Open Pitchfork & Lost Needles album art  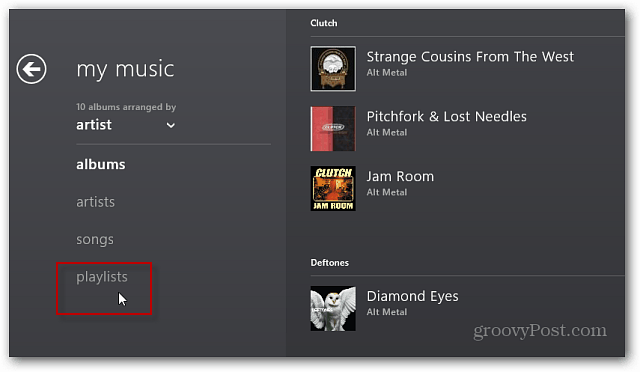pos(333,129)
